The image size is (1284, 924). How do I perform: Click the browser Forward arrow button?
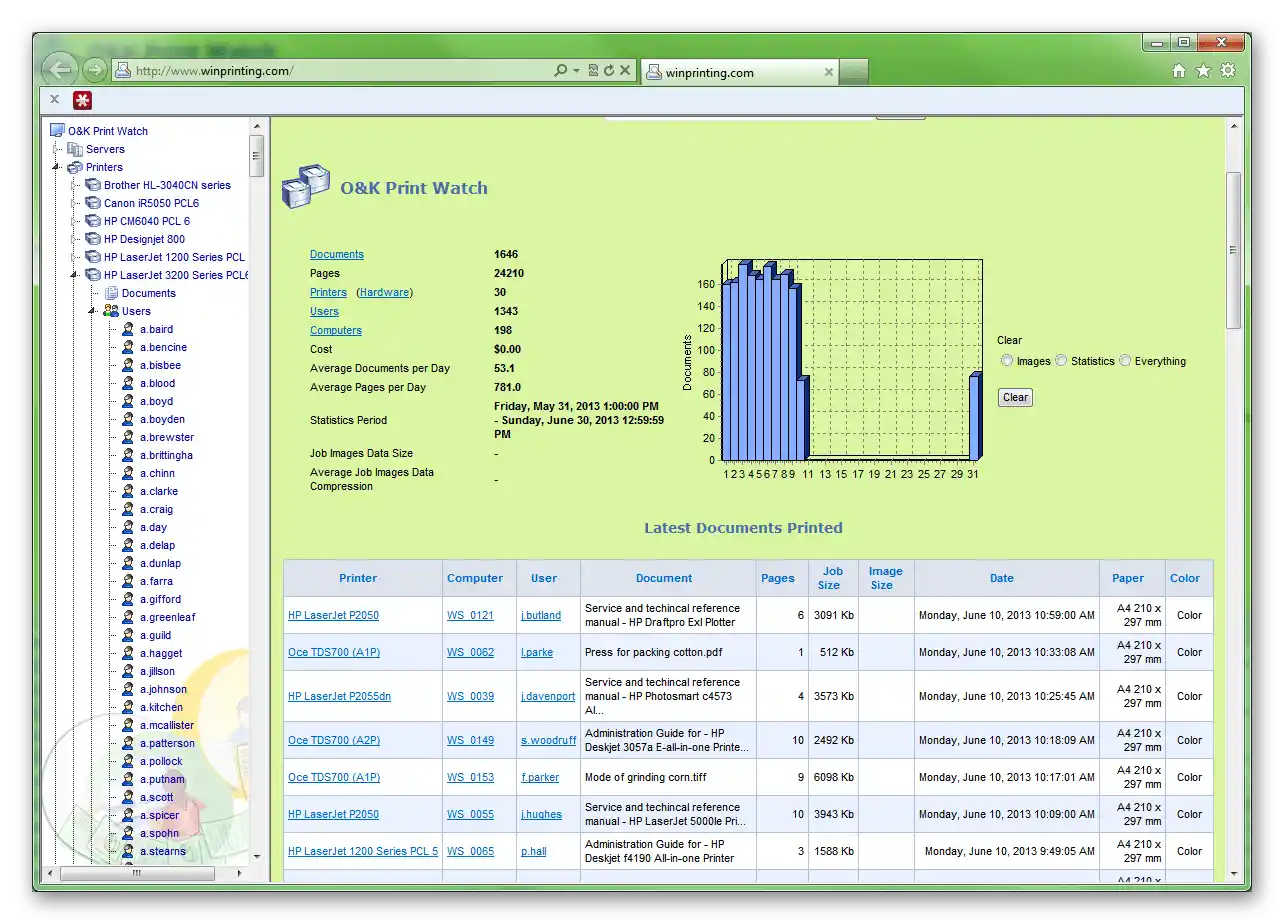tap(95, 70)
